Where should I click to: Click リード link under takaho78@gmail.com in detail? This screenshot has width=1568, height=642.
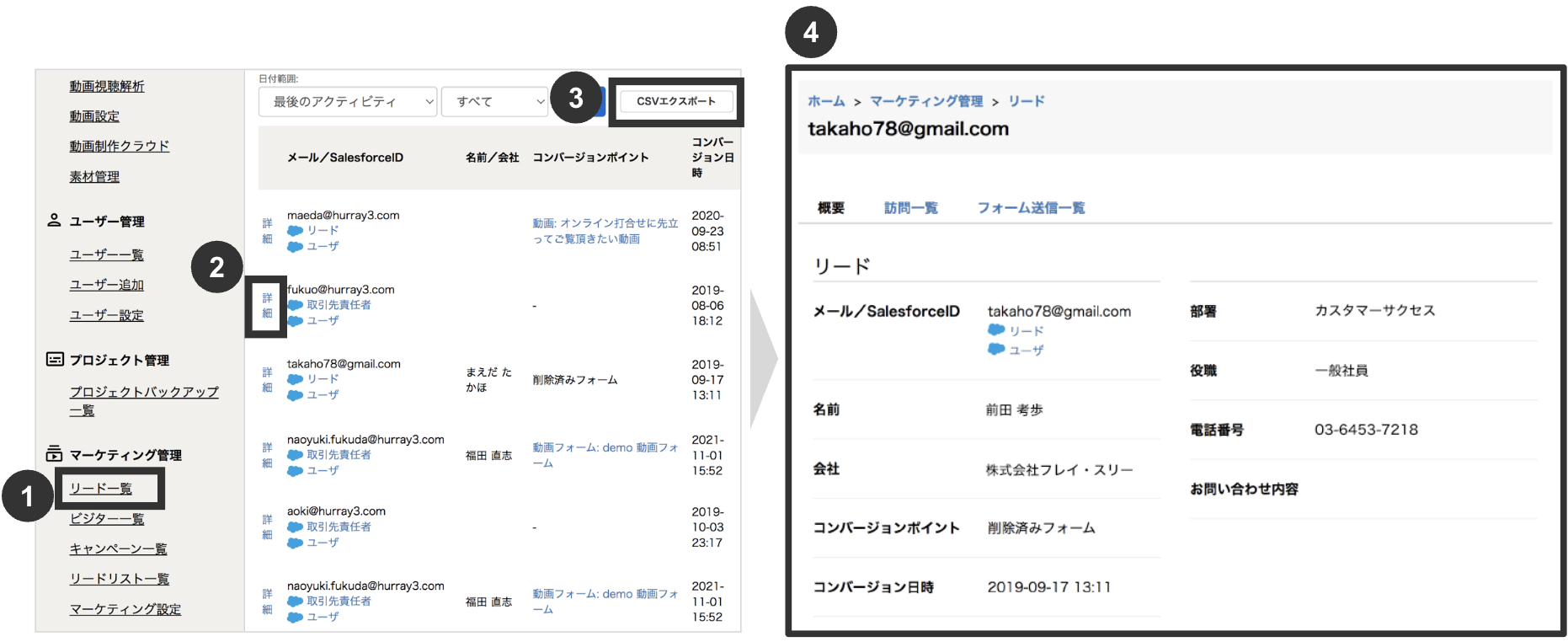[1027, 331]
